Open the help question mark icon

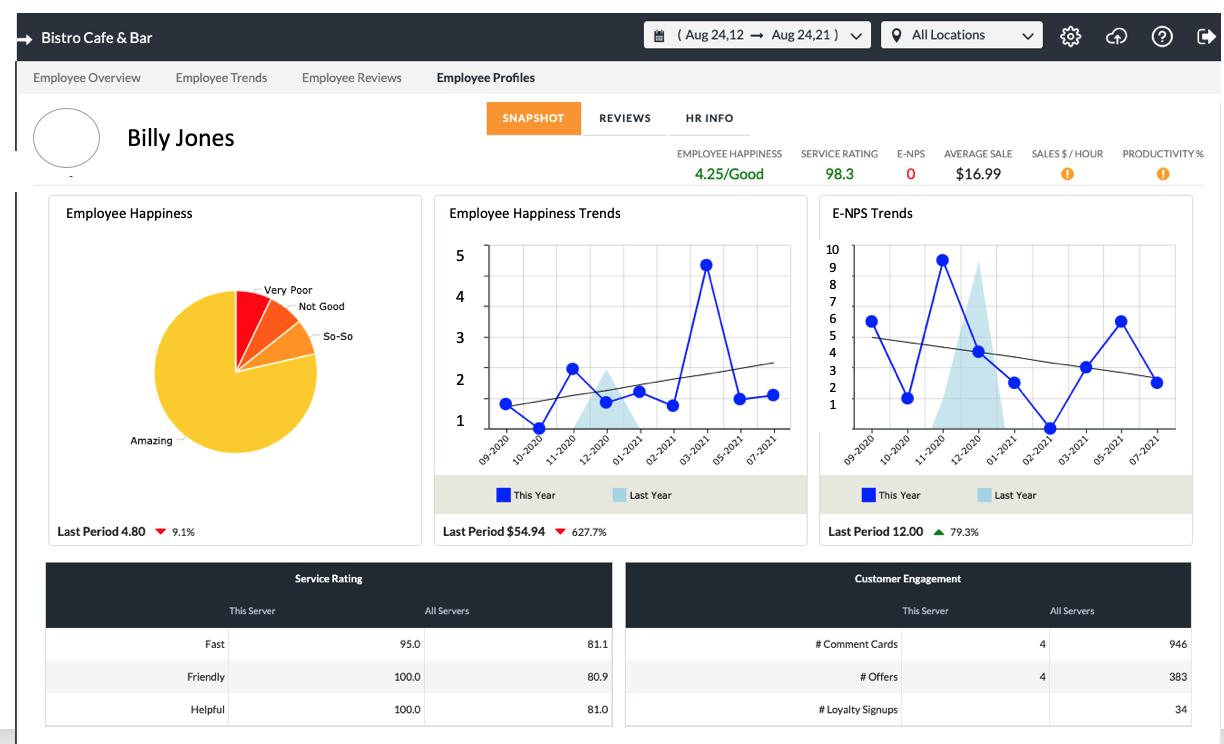pos(1161,36)
